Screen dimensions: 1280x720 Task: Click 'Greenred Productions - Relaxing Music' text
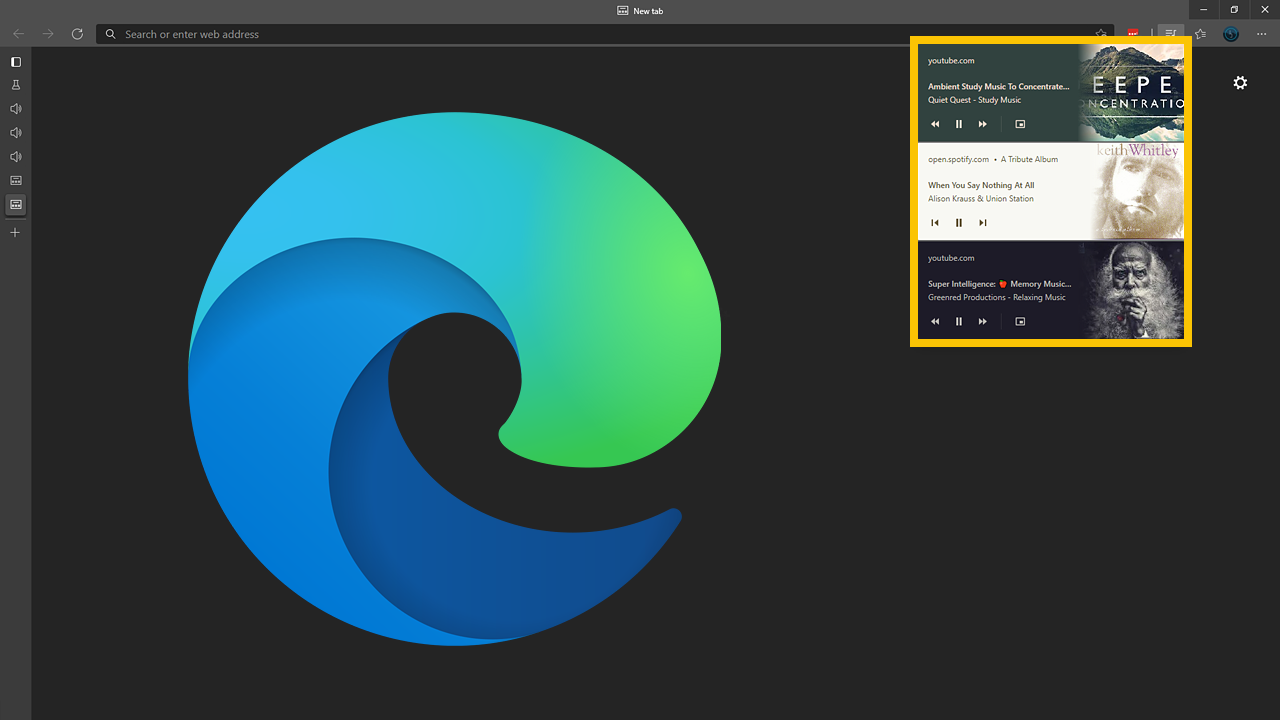pyautogui.click(x=997, y=297)
